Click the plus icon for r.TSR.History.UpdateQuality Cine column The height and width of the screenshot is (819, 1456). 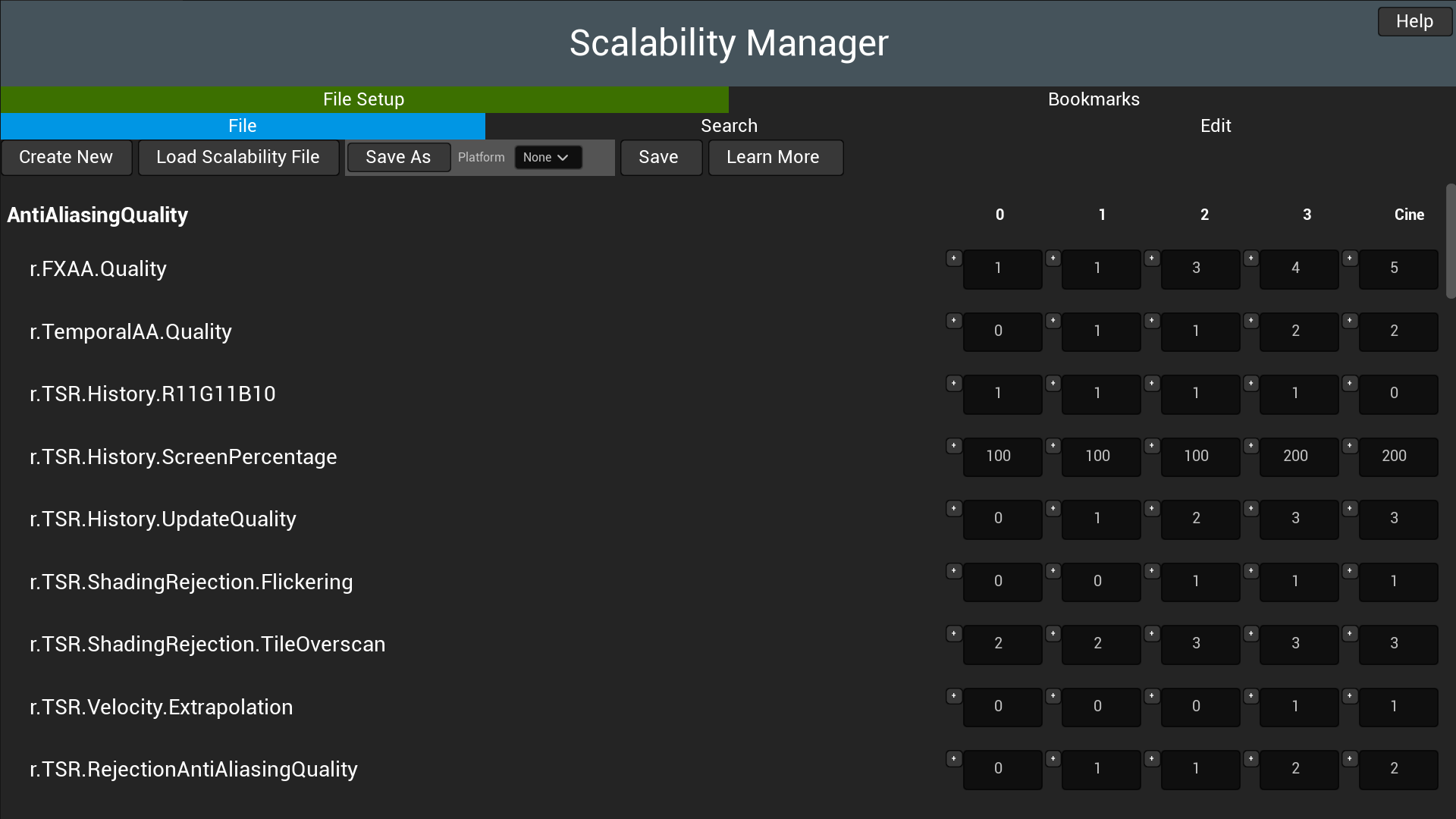1350,509
